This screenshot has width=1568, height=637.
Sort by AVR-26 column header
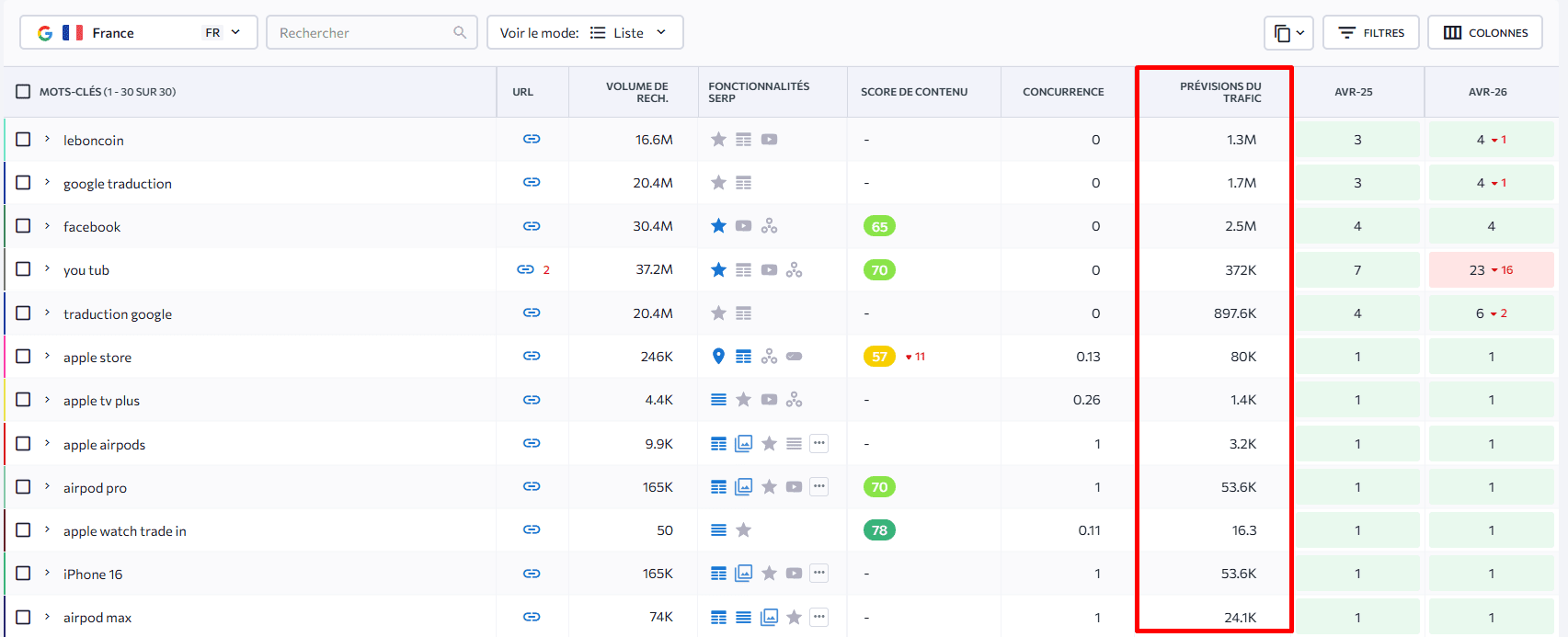point(1488,92)
